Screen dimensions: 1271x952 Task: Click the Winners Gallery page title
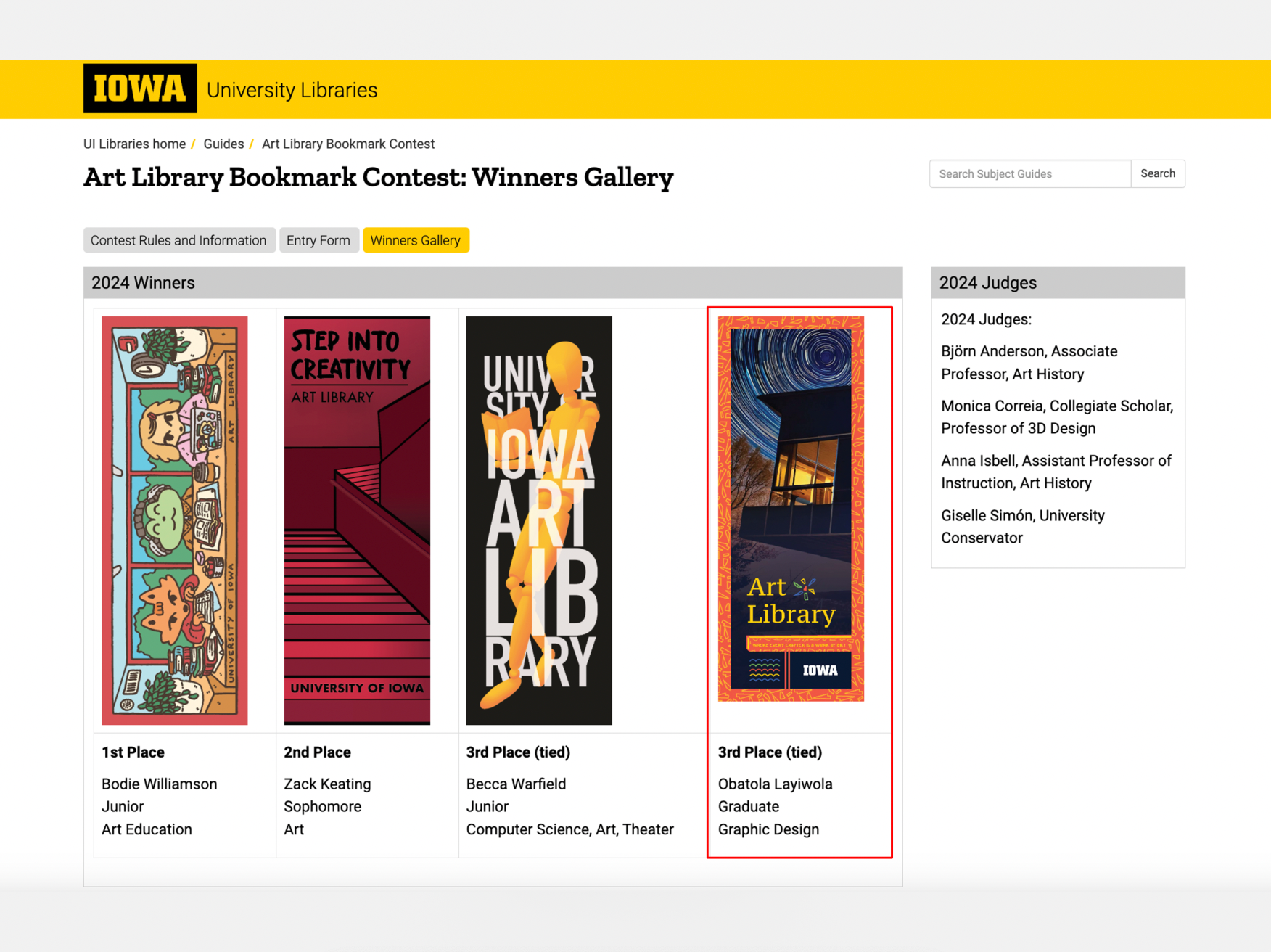[378, 178]
